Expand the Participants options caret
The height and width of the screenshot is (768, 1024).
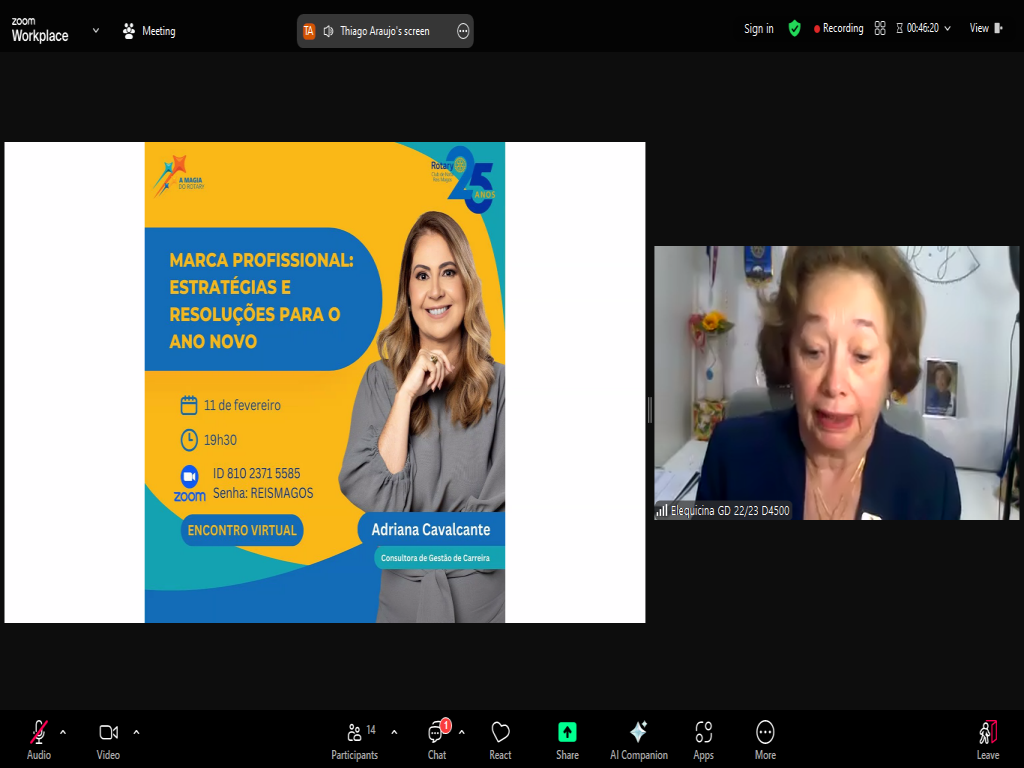394,731
